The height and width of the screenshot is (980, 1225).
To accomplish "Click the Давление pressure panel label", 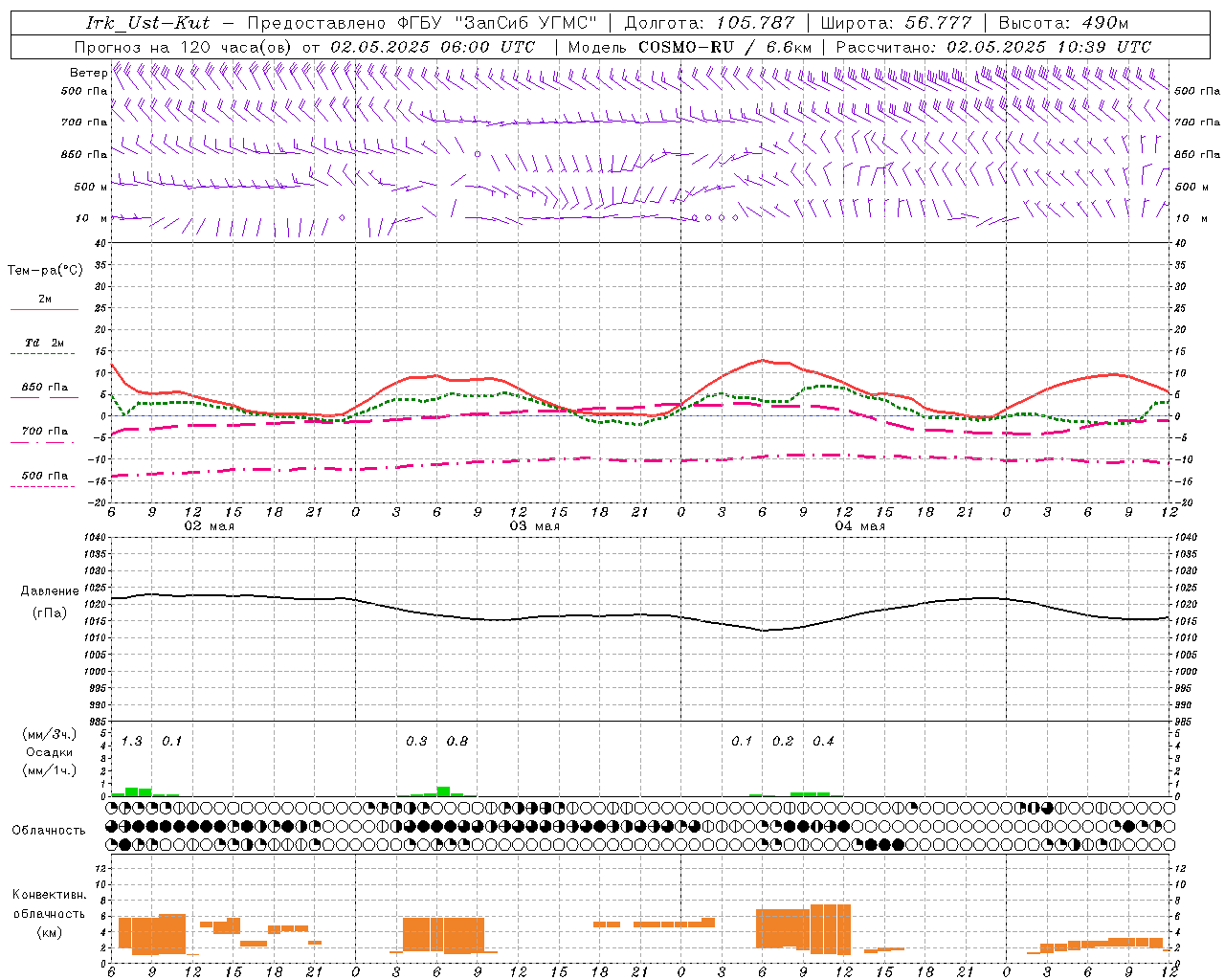I will click(x=50, y=591).
